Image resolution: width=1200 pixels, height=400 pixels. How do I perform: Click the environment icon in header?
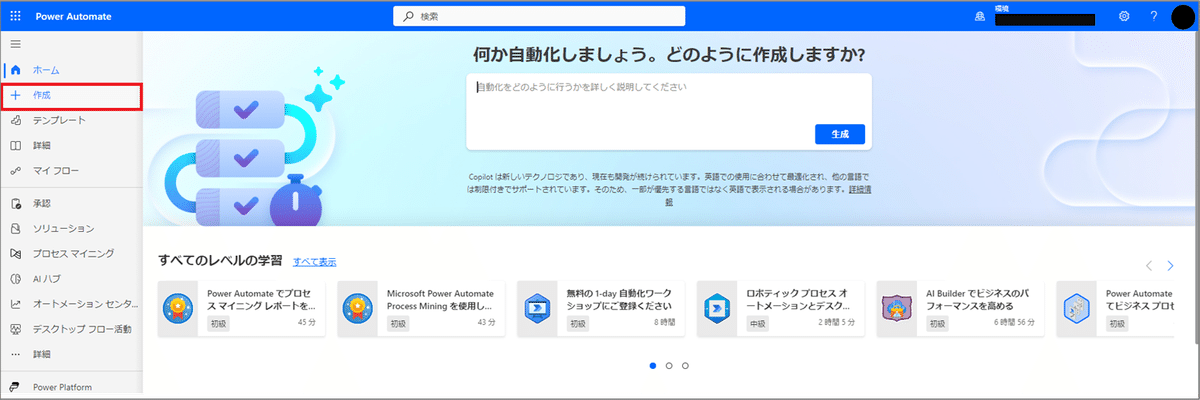click(x=980, y=17)
